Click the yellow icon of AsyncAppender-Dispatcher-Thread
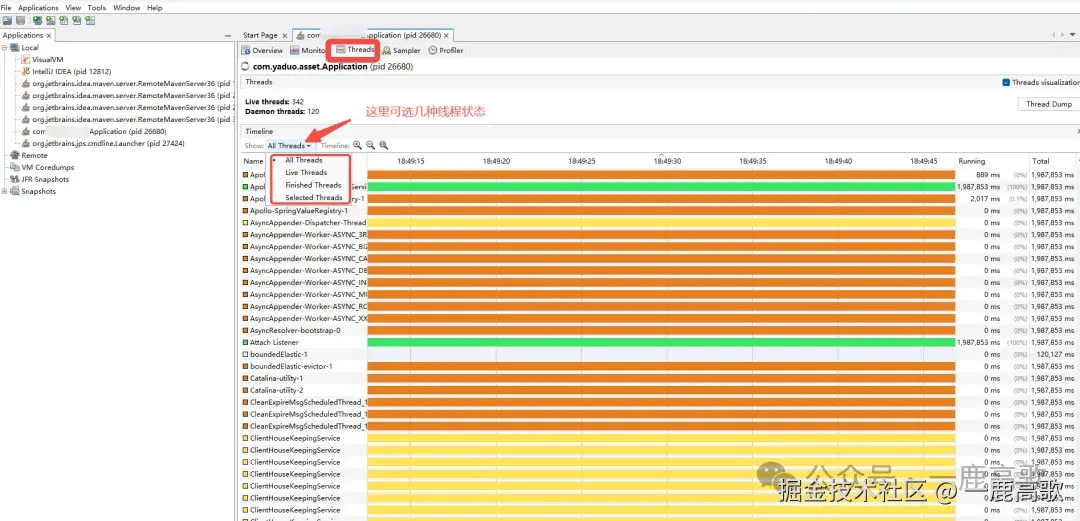Screen dimensions: 1080x521 coord(245,223)
